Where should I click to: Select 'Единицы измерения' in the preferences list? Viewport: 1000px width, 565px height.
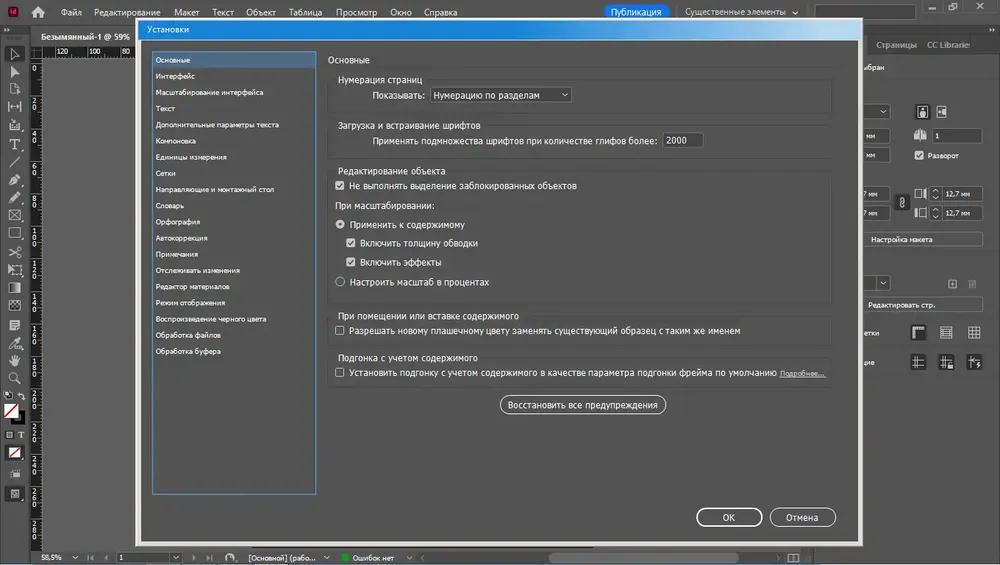click(190, 157)
